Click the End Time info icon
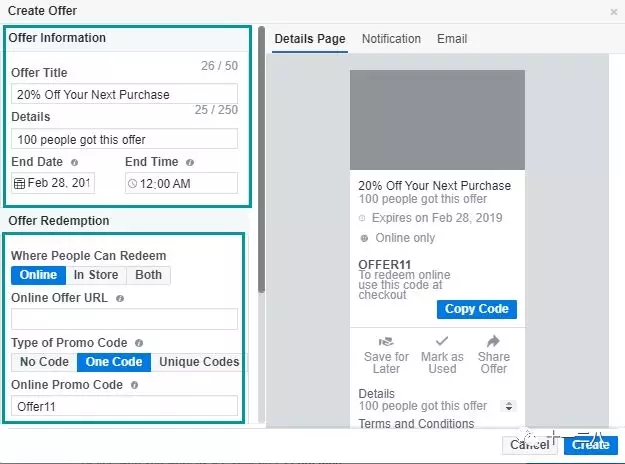625x464 pixels. (190, 162)
